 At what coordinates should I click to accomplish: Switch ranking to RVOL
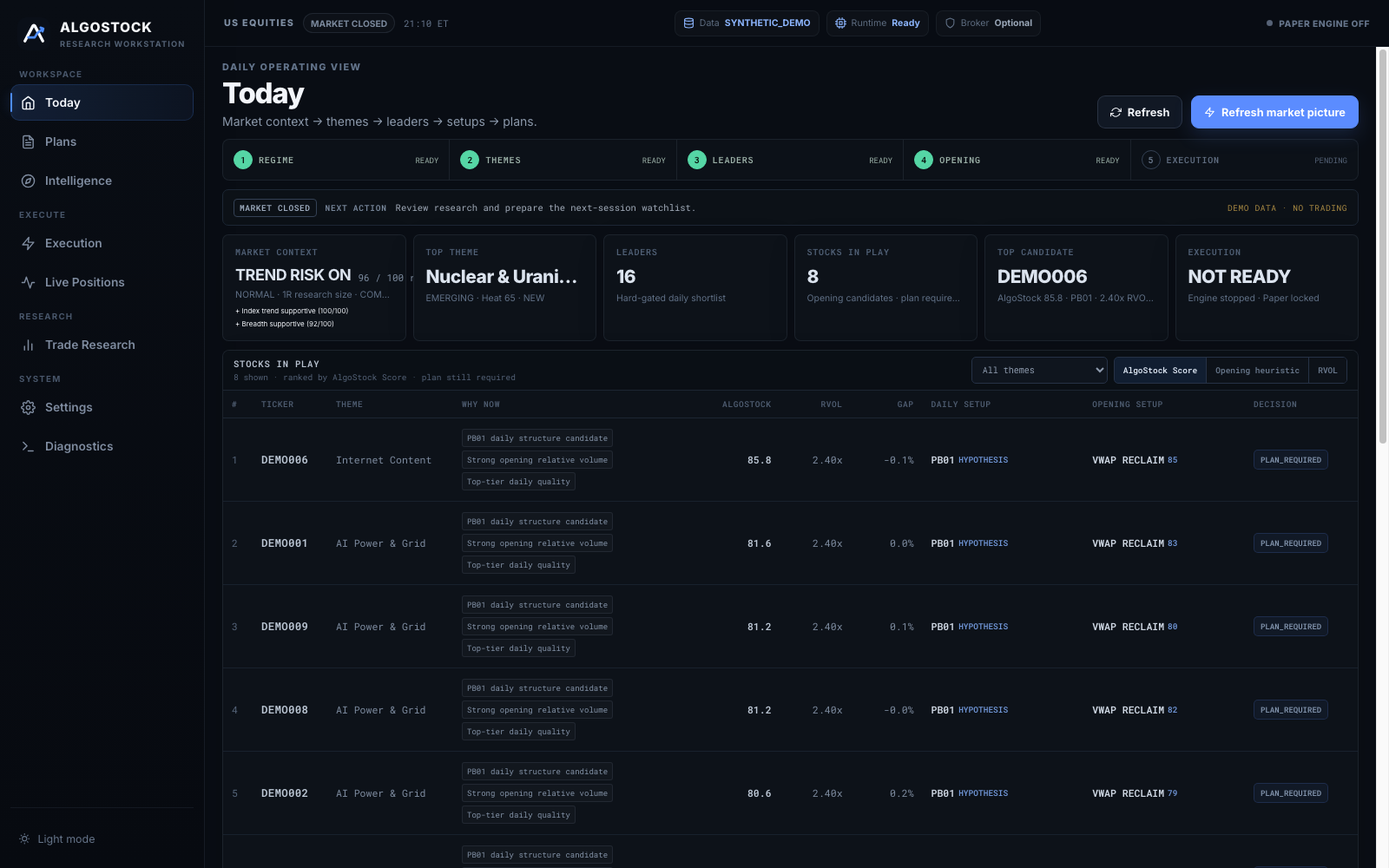pyautogui.click(x=1327, y=371)
